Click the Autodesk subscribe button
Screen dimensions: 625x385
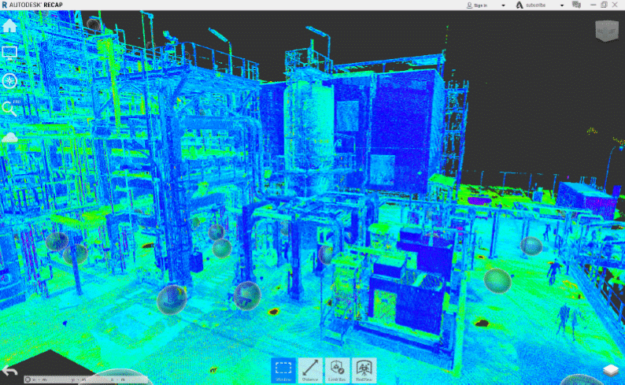point(531,5)
